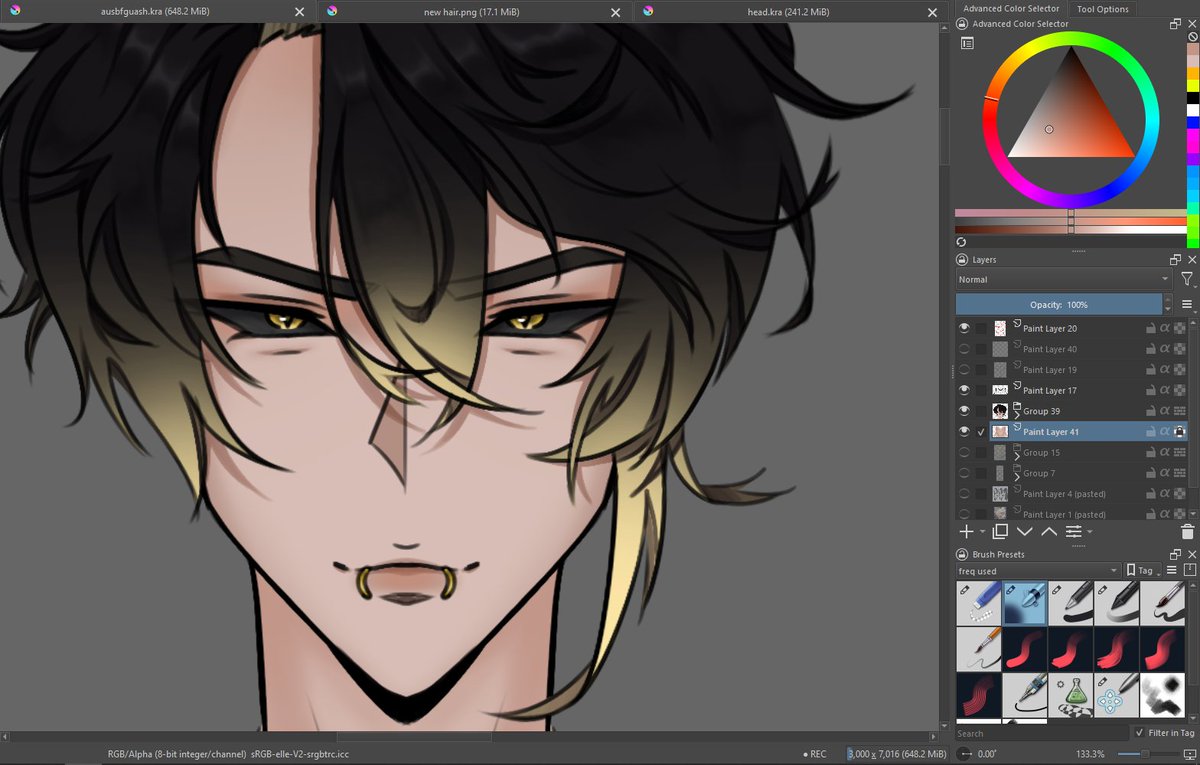The height and width of the screenshot is (765, 1200).
Task: Float the Layers docker
Action: click(1176, 259)
